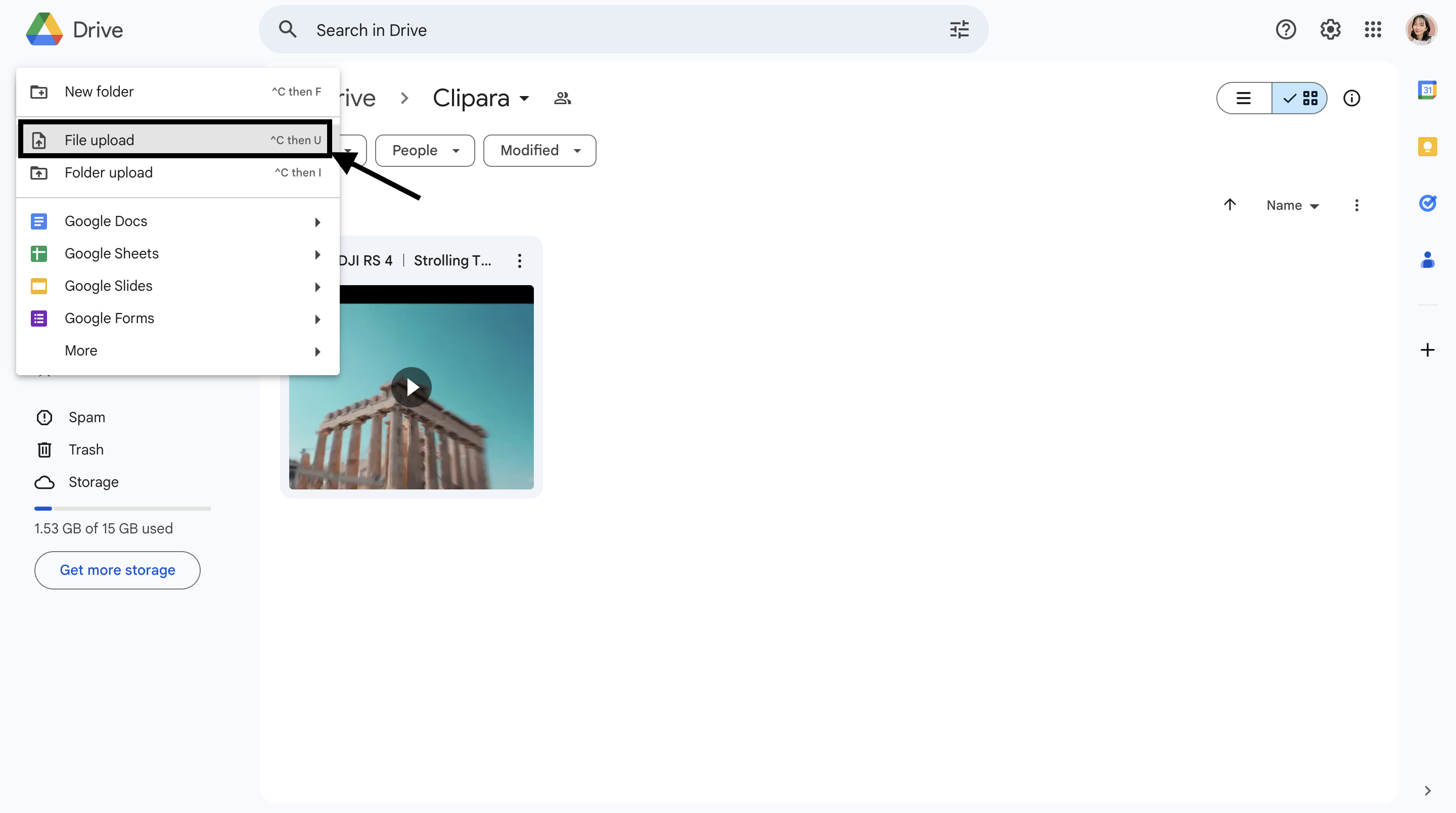Expand Google Docs submenu arrow
This screenshot has height=813, width=1456.
point(317,221)
